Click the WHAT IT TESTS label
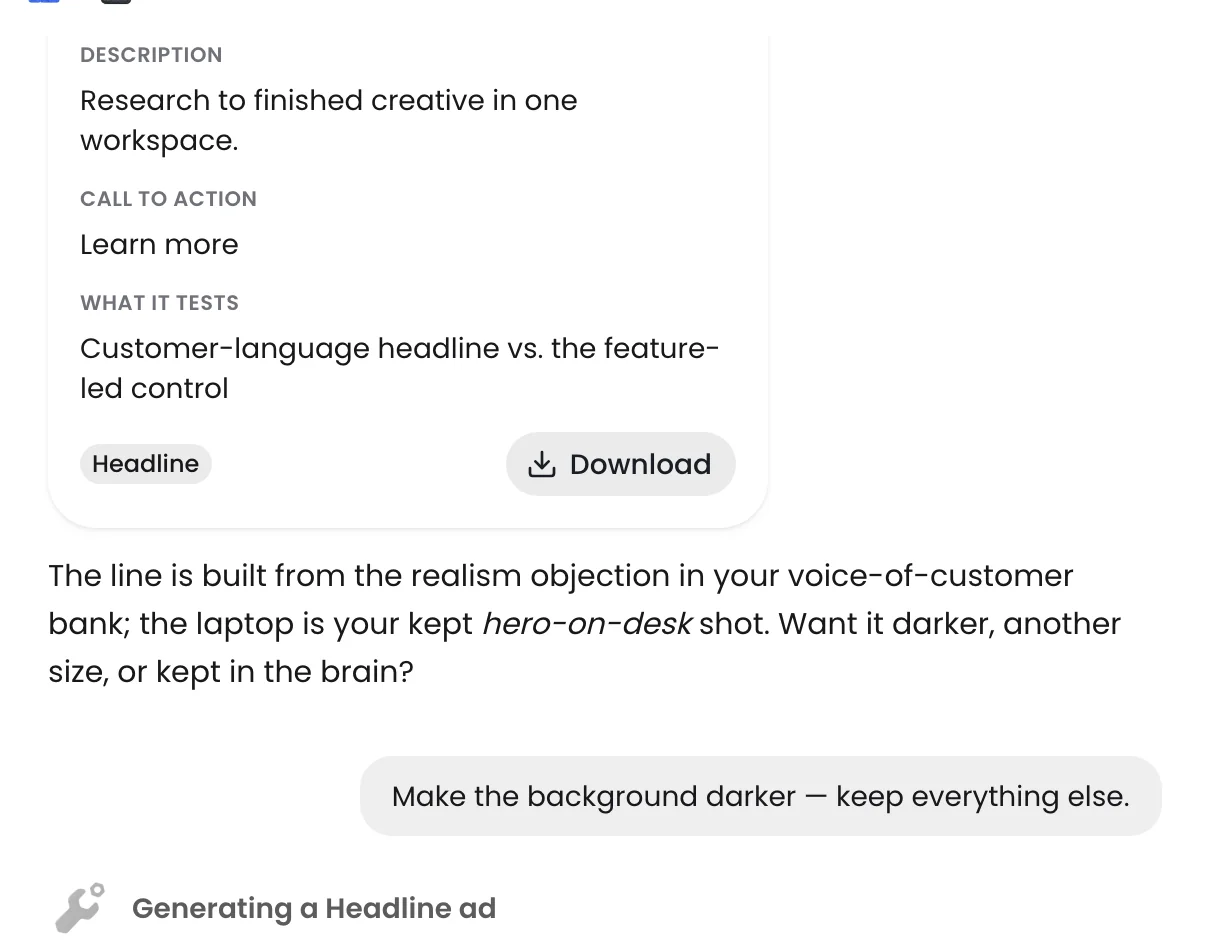This screenshot has height=940, width=1210. [x=159, y=303]
